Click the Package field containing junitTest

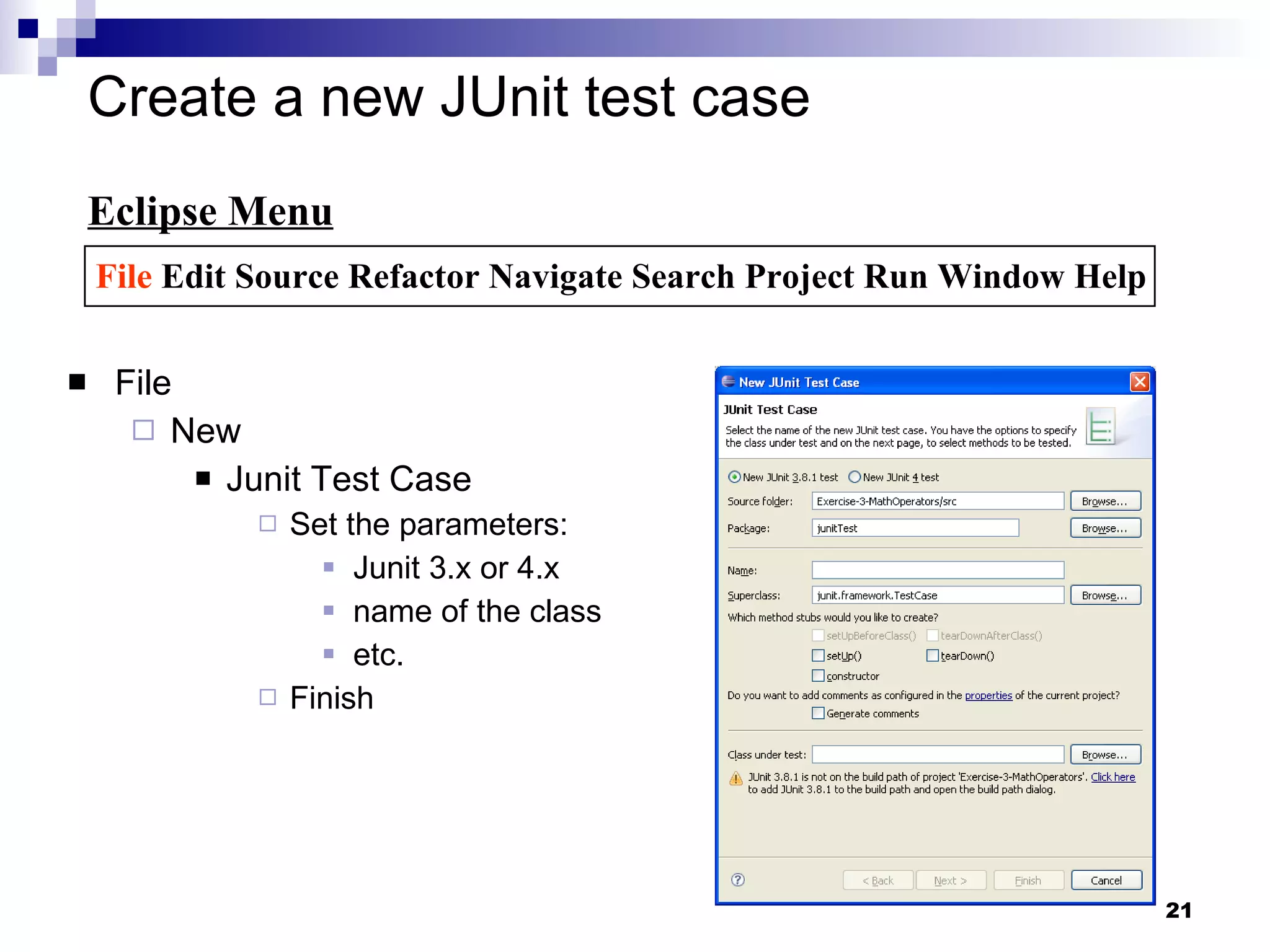click(915, 528)
